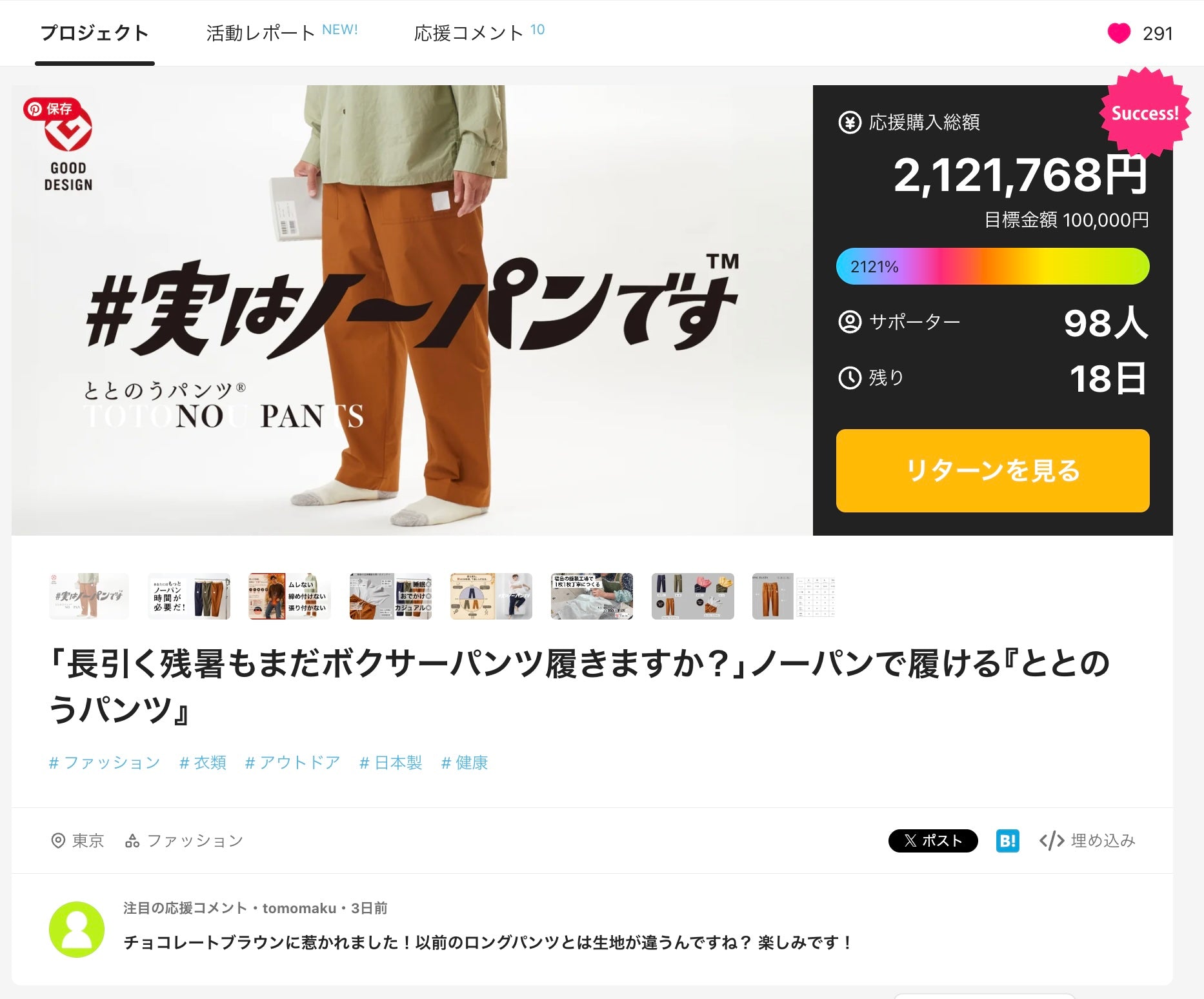Screen dimensions: 1204x999
Task: Click the category shapes icon beside ファッション
Action: pyautogui.click(x=132, y=841)
